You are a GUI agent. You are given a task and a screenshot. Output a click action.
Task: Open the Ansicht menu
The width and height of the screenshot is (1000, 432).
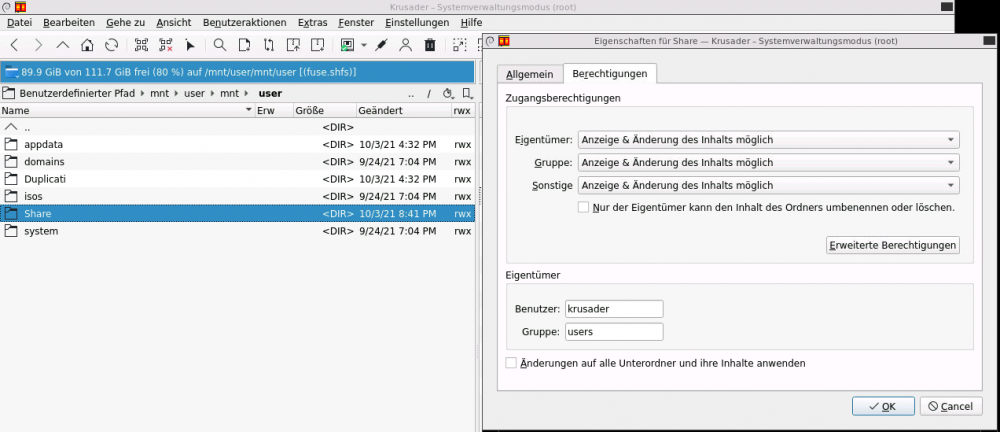tap(173, 22)
